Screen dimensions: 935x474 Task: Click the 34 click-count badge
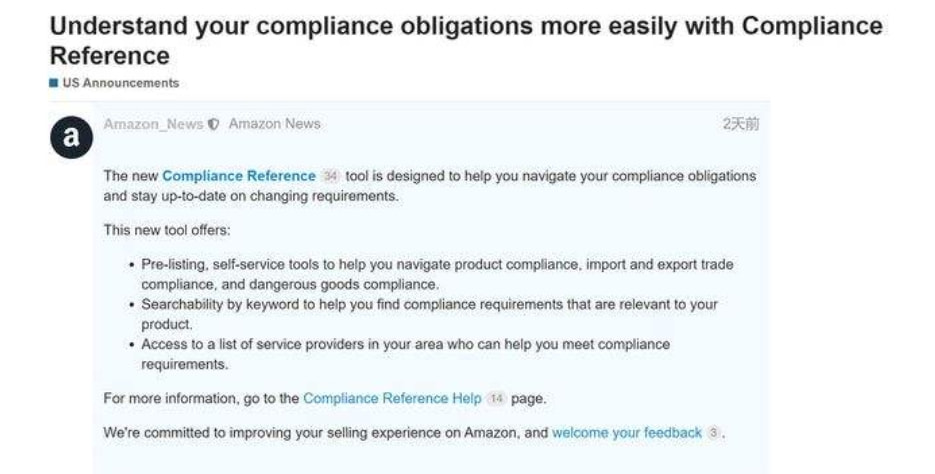pyautogui.click(x=330, y=176)
